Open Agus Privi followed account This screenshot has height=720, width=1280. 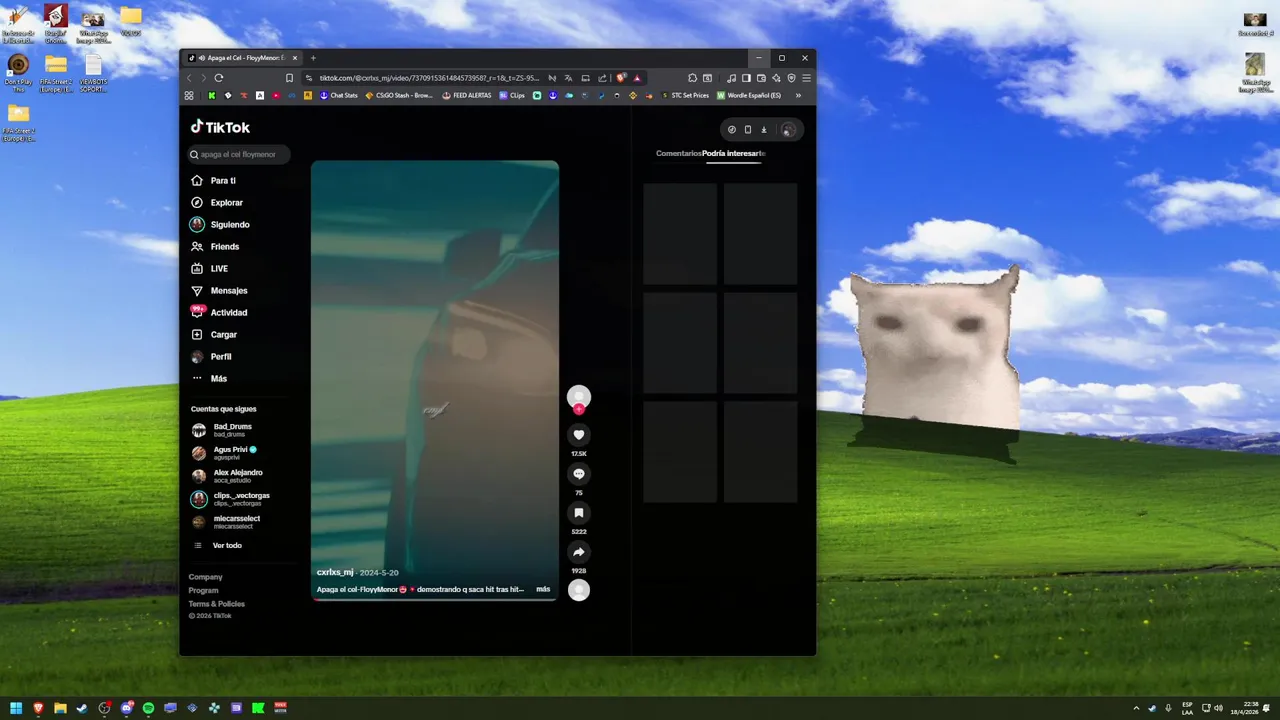[232, 453]
